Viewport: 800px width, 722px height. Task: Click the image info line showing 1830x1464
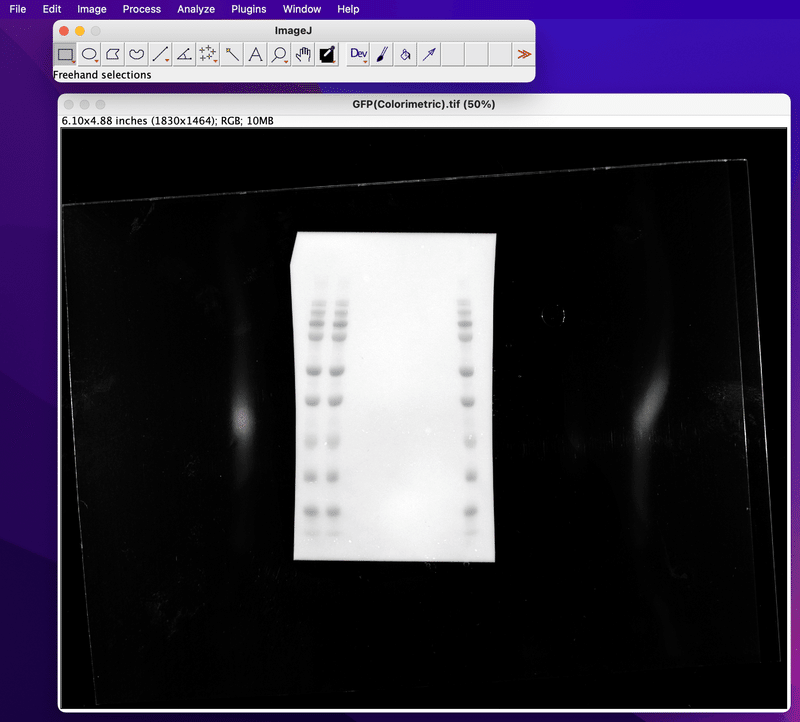click(x=167, y=121)
